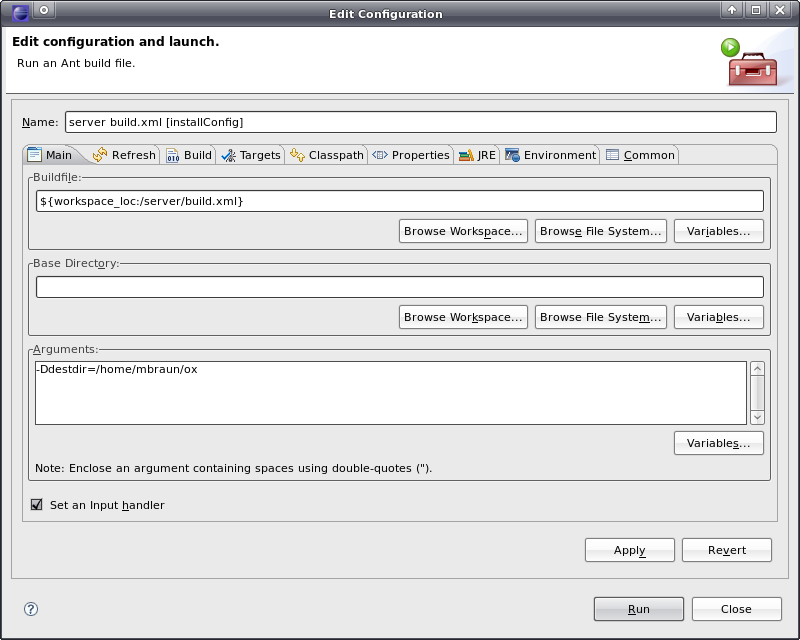Go to the Properties tab
Screen dimensions: 800x640
click(411, 155)
